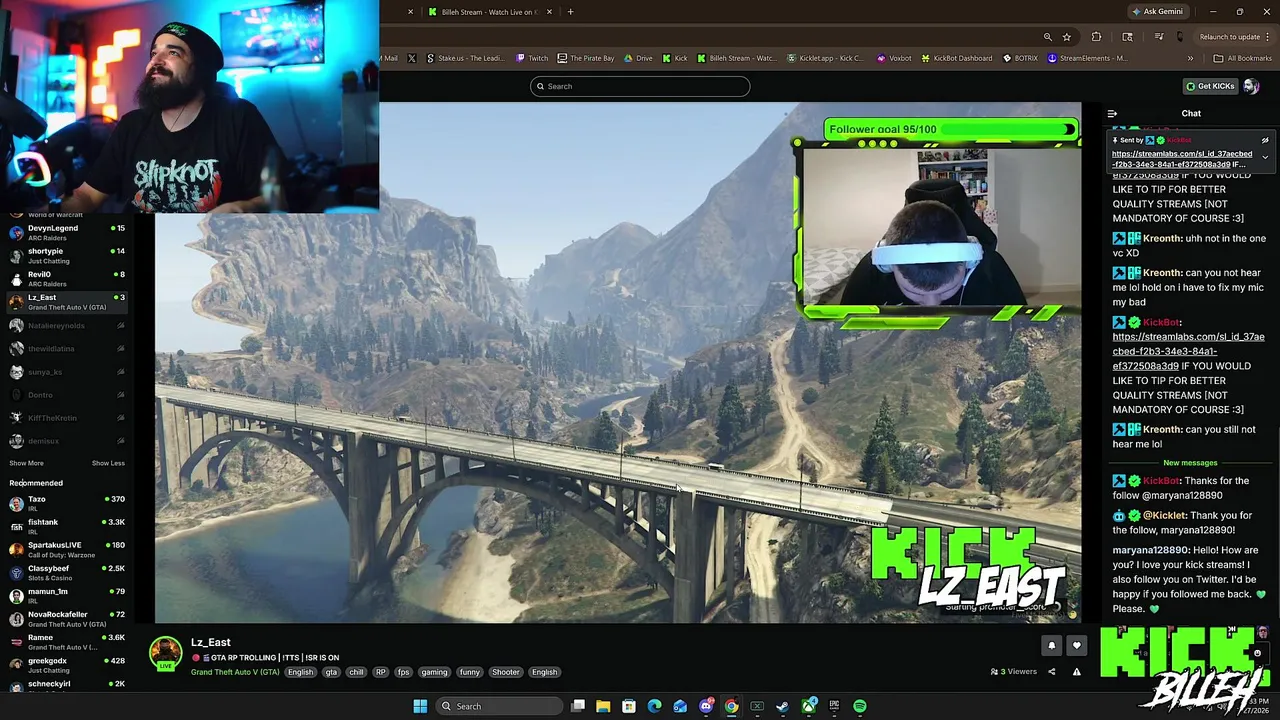Open Stake.us bookmark
This screenshot has height=720, width=1280.
465,58
